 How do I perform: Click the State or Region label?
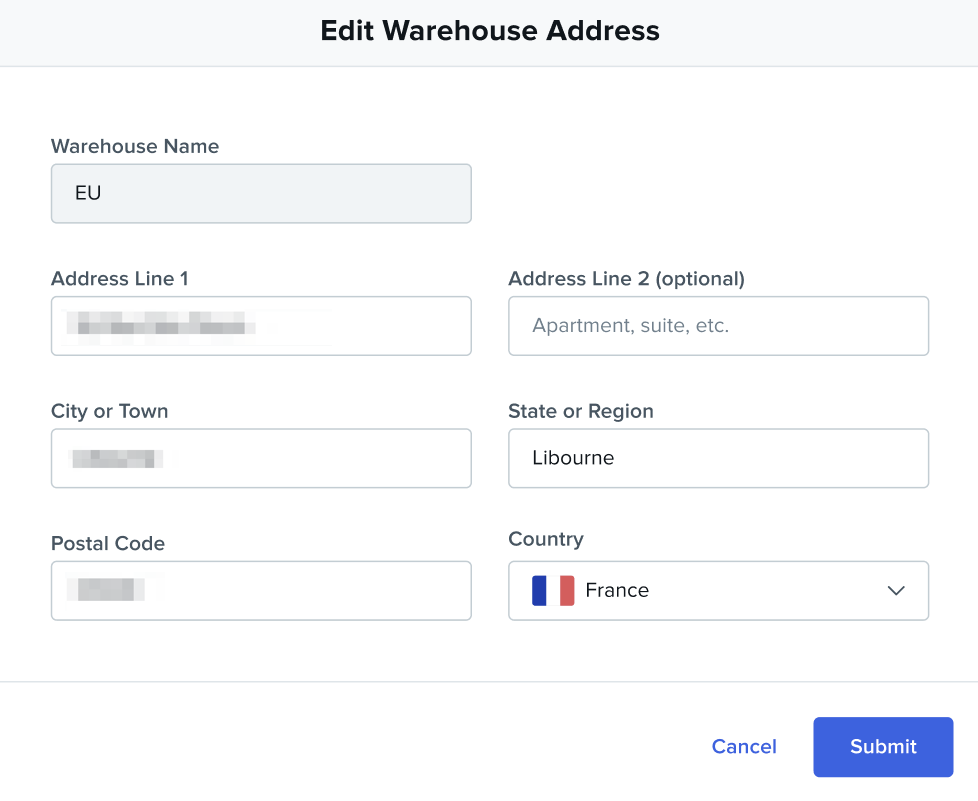pos(581,411)
